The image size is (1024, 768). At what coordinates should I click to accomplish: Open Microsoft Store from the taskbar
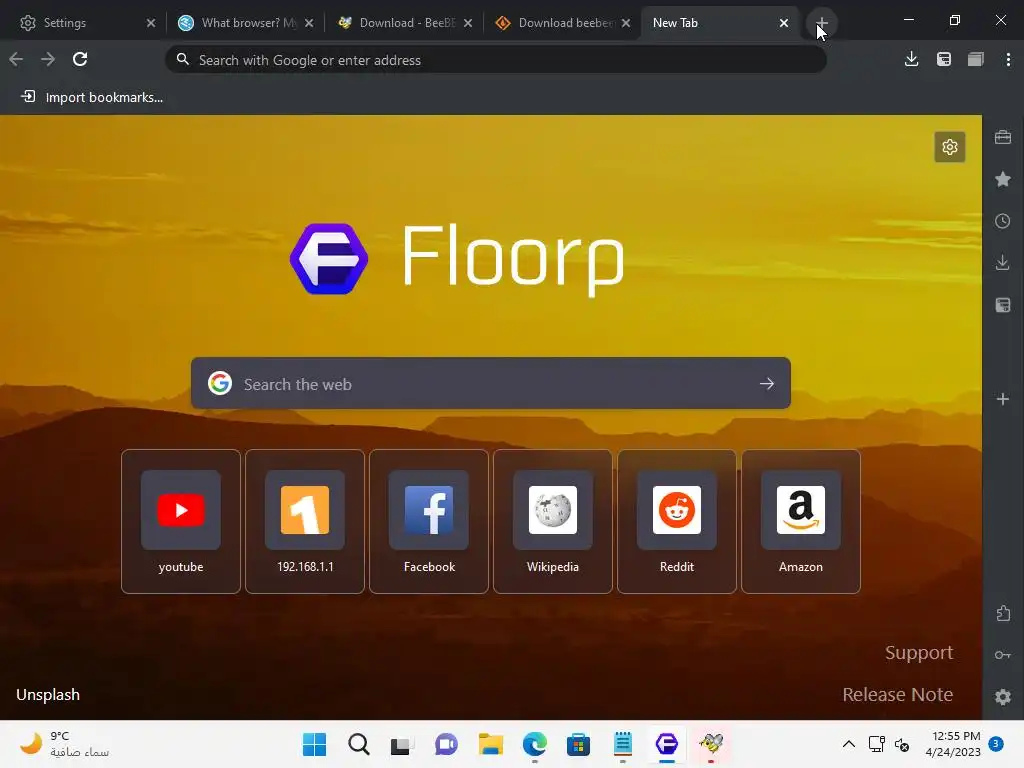point(578,744)
